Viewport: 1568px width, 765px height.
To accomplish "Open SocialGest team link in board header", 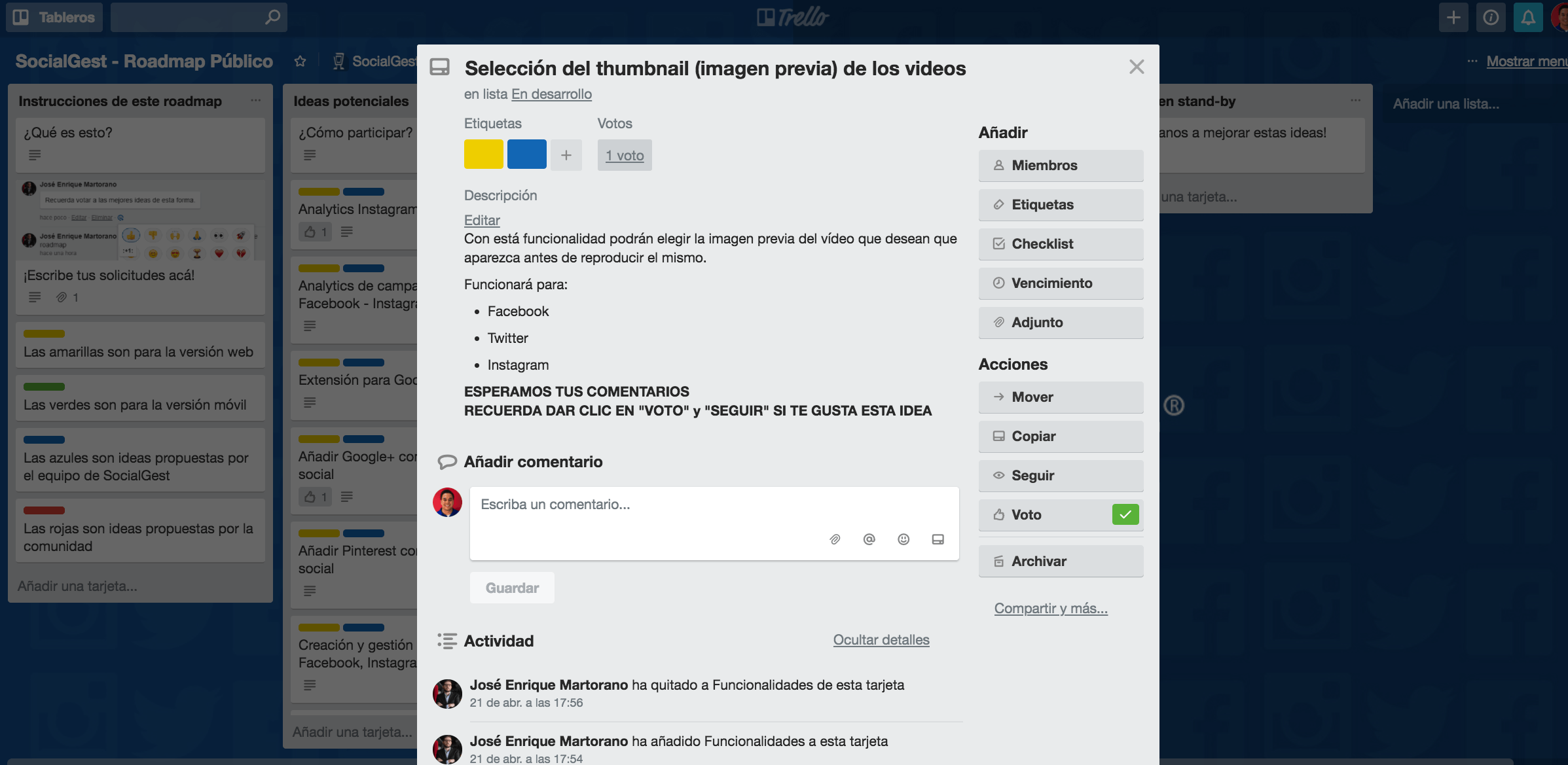I will pyautogui.click(x=374, y=61).
